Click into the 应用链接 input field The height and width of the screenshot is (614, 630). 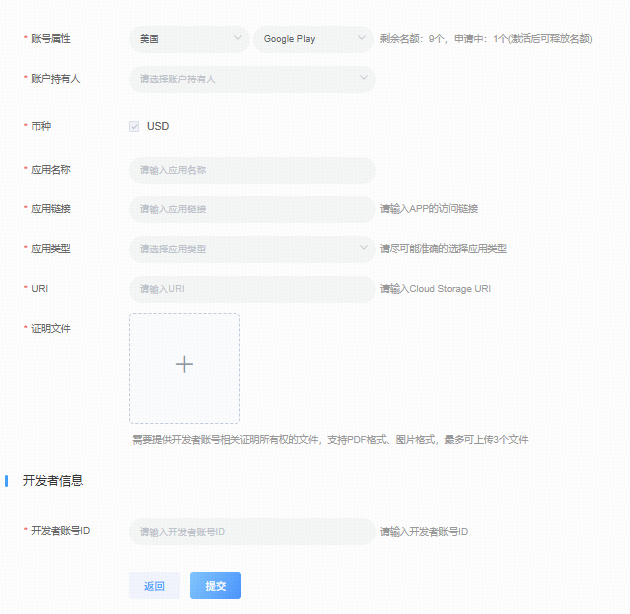[x=252, y=209]
